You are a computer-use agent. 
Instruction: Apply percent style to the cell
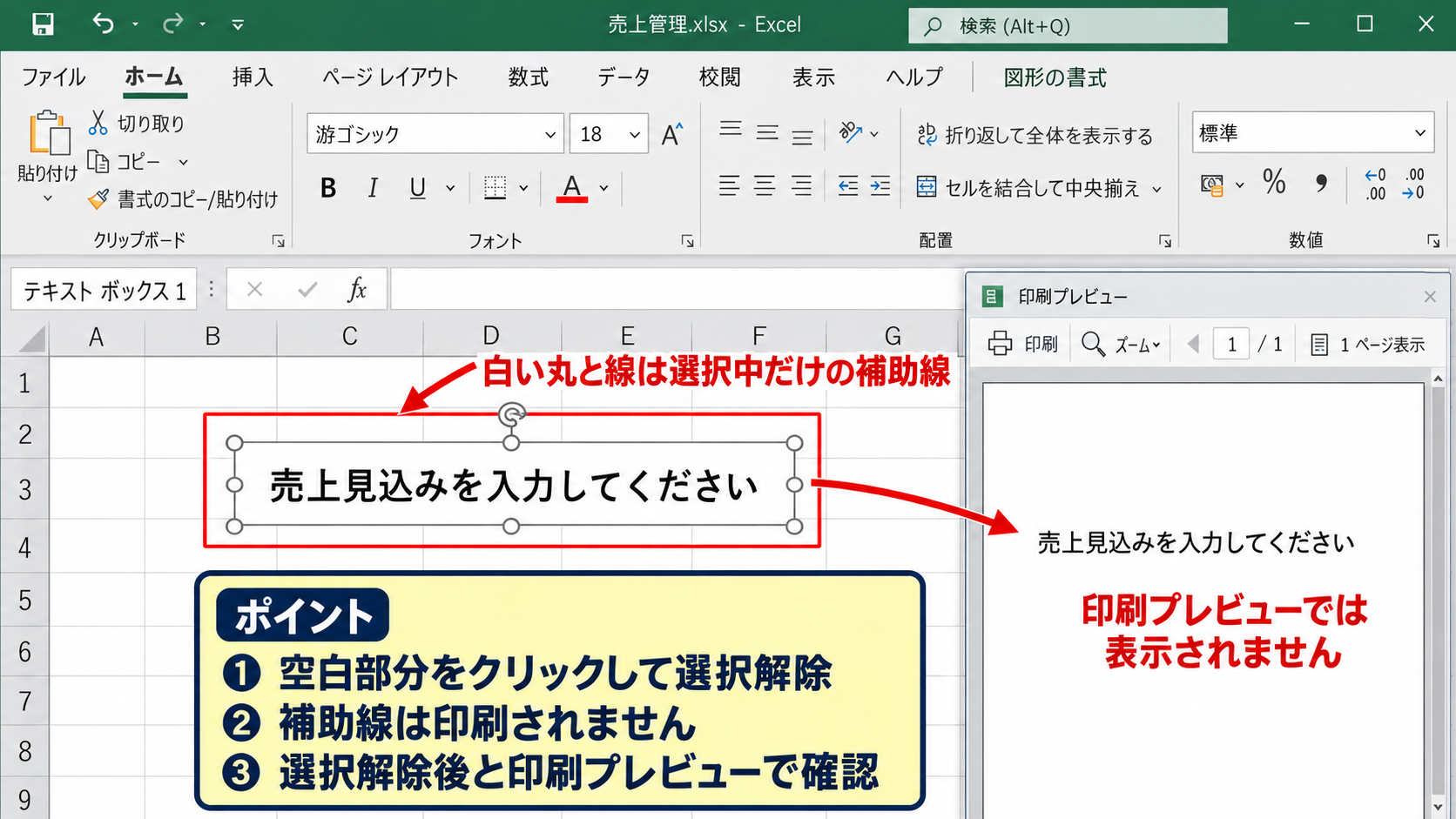pyautogui.click(x=1274, y=183)
